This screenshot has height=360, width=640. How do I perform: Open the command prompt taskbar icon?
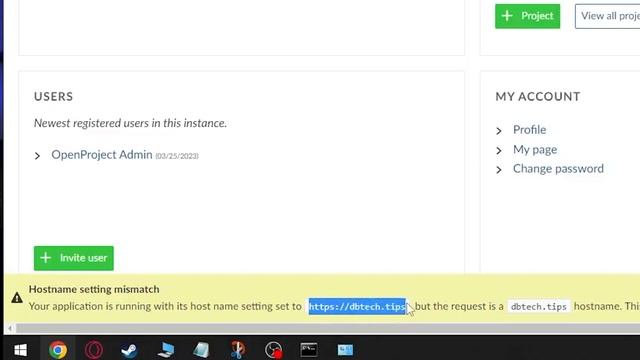click(309, 350)
